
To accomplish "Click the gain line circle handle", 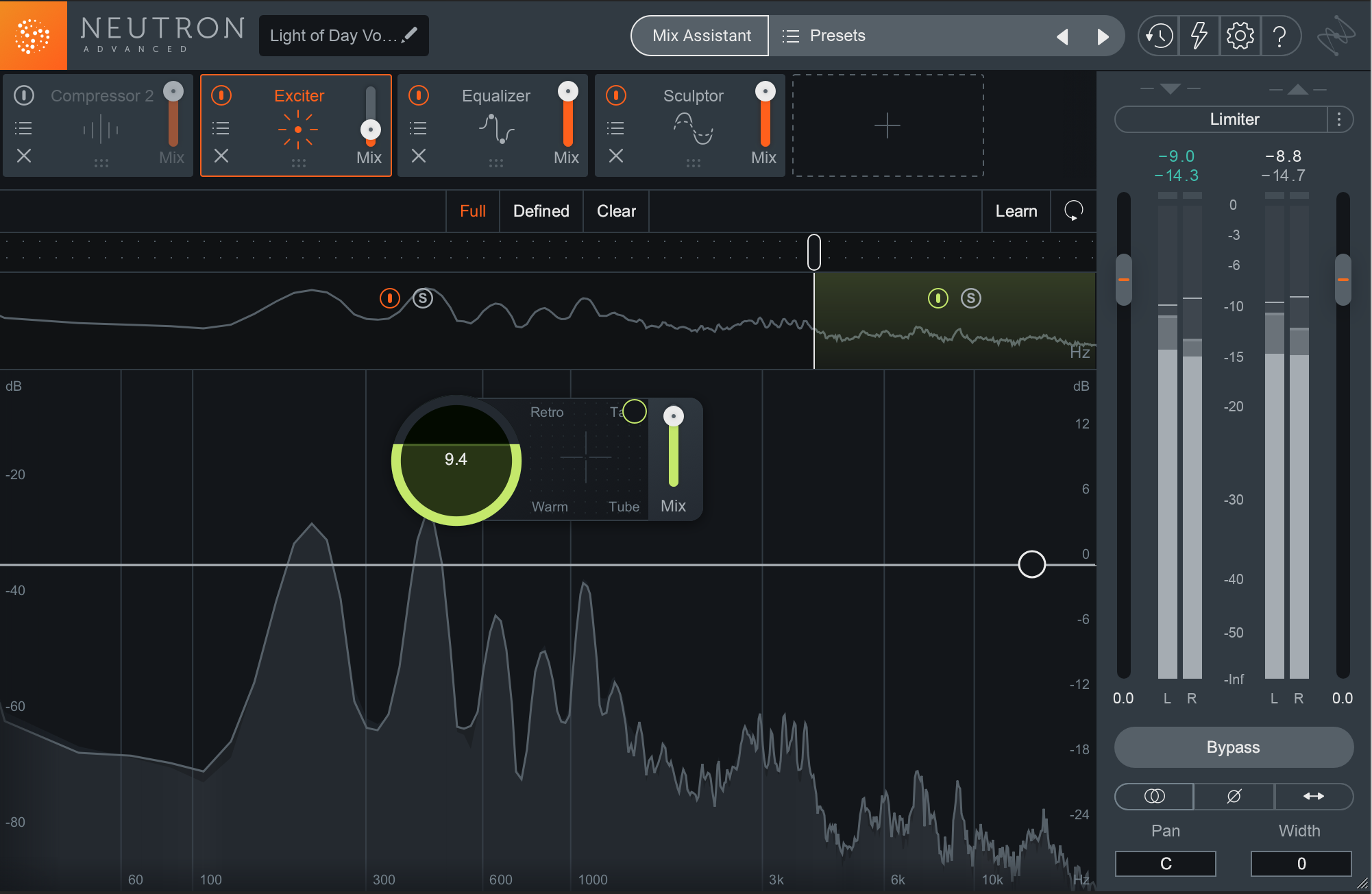I will pyautogui.click(x=1031, y=564).
